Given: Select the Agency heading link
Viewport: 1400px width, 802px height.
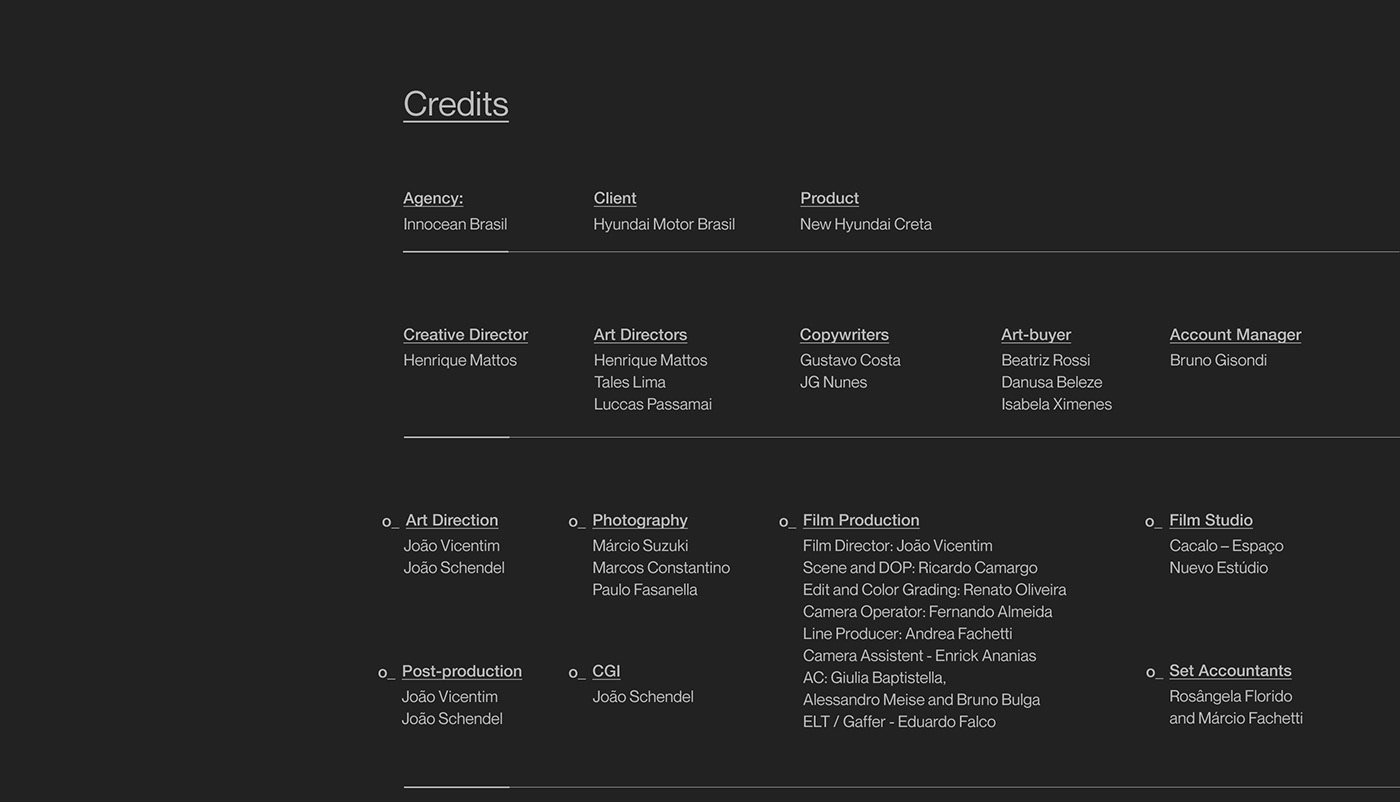Looking at the screenshot, I should point(432,198).
